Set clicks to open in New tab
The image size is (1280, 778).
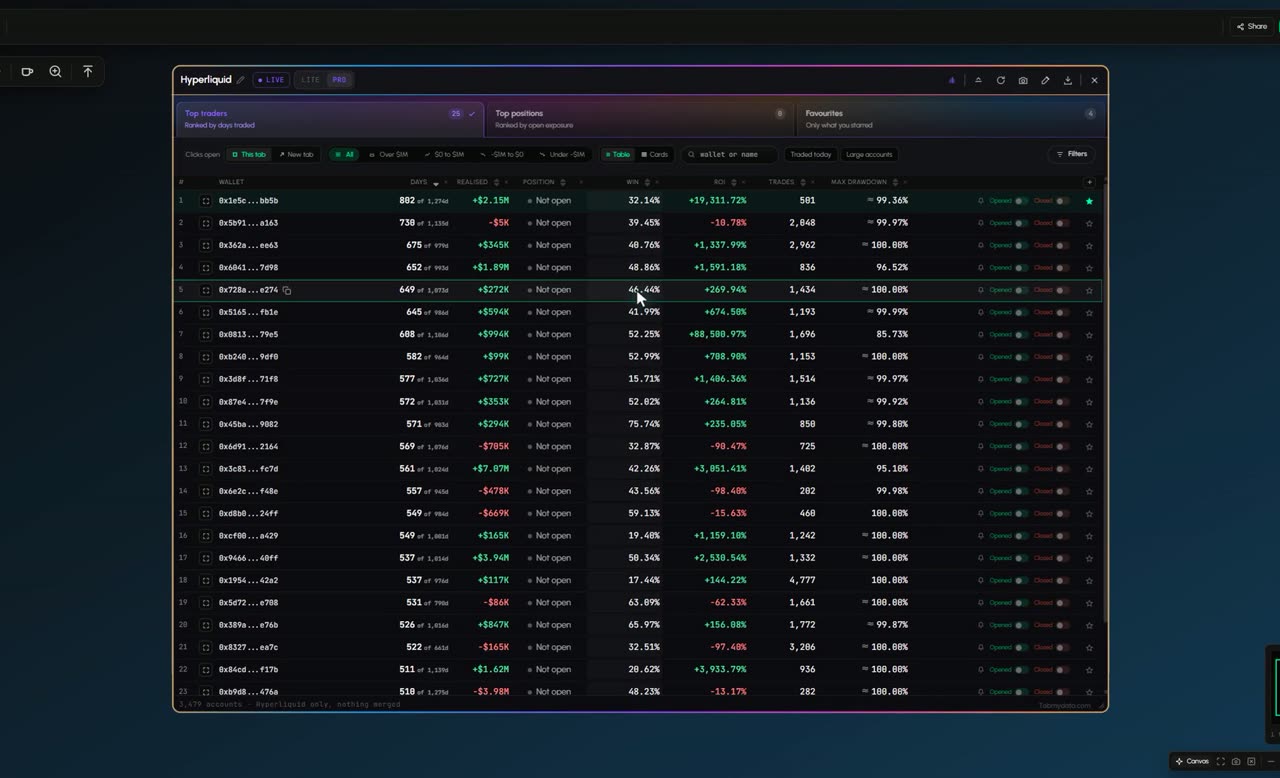point(296,155)
